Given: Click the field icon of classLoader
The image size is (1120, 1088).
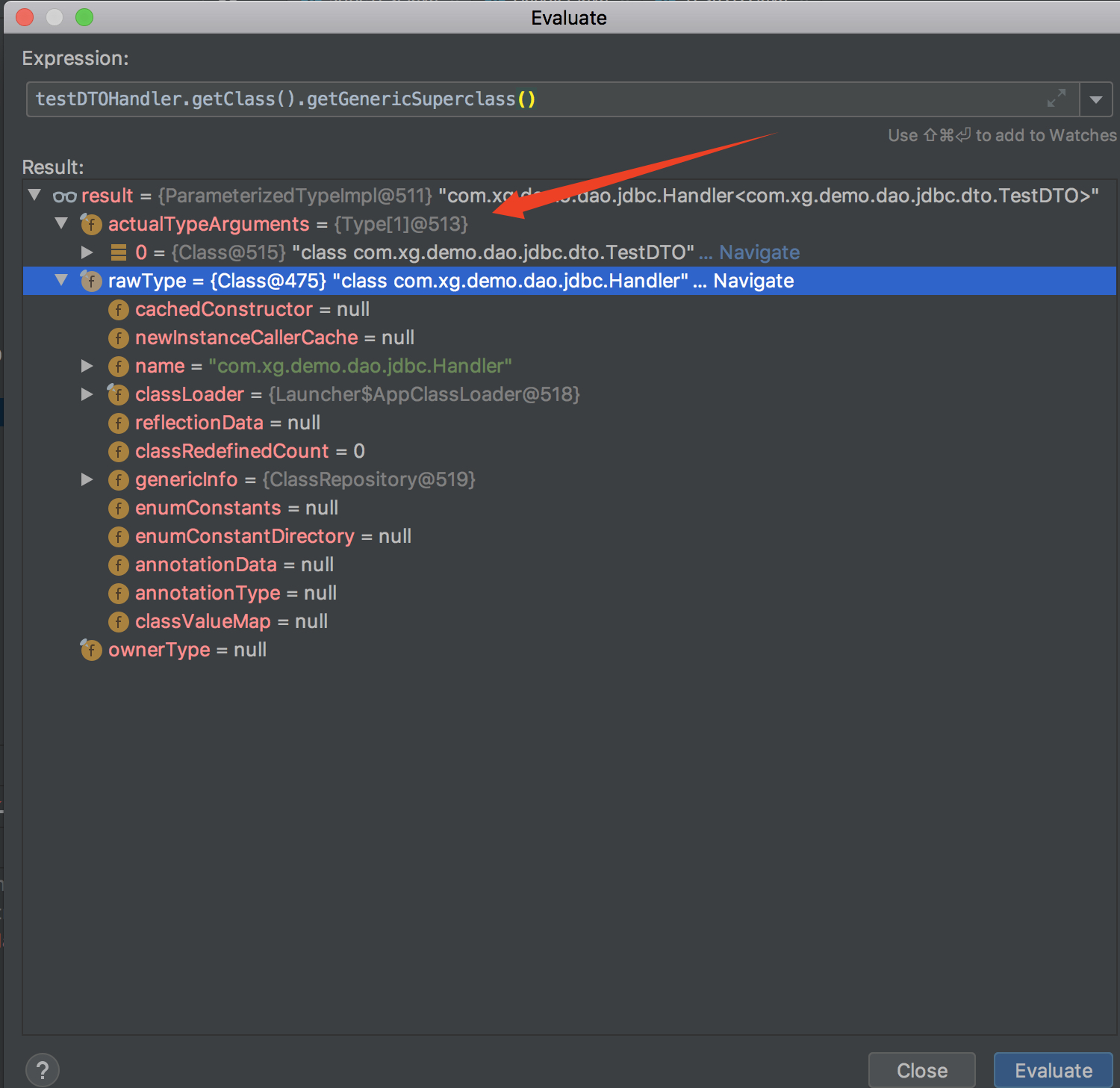Looking at the screenshot, I should tap(119, 394).
